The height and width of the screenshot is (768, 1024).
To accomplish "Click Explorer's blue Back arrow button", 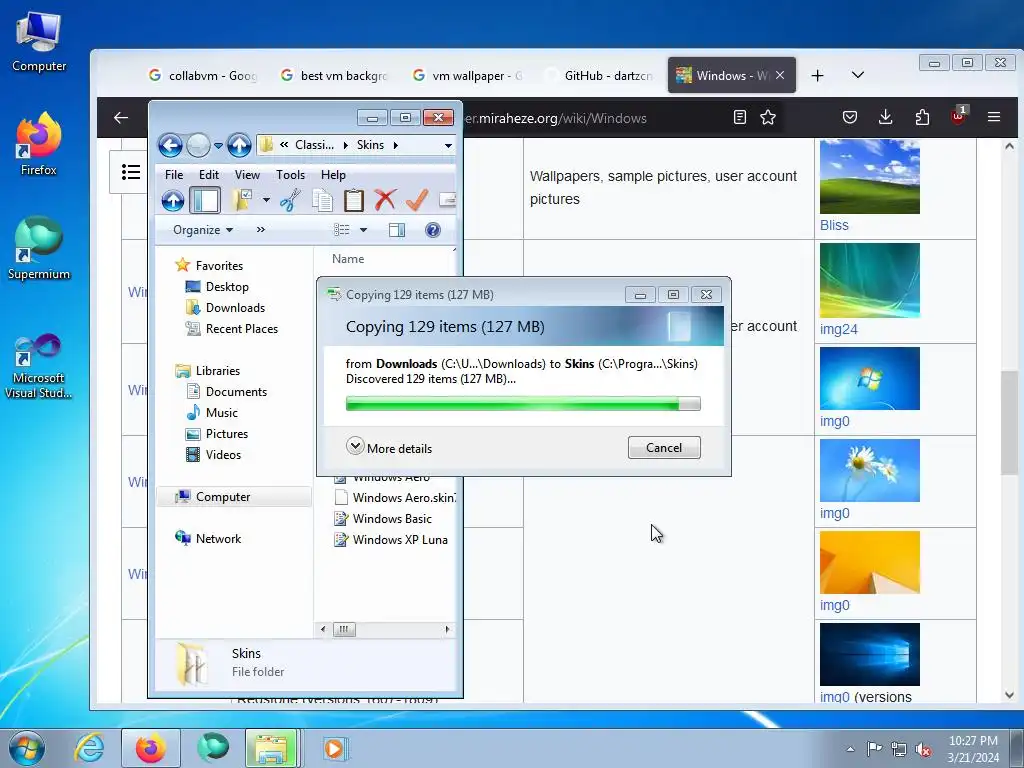I will [x=170, y=145].
